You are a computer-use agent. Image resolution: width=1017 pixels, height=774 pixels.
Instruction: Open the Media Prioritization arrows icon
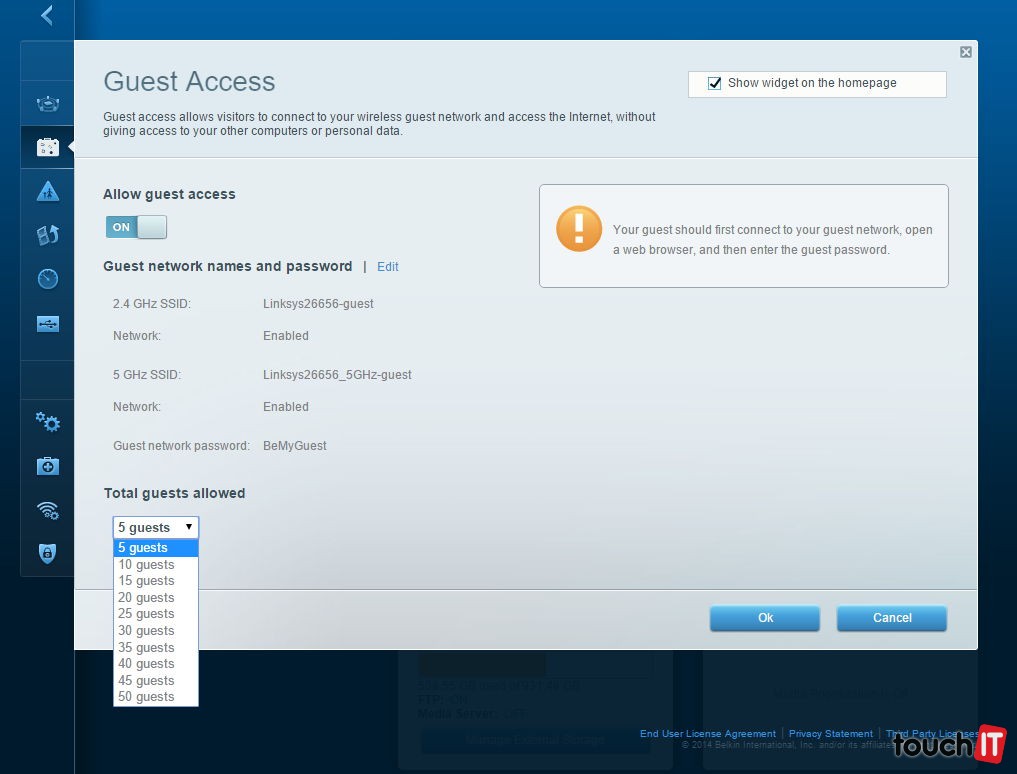(x=48, y=235)
